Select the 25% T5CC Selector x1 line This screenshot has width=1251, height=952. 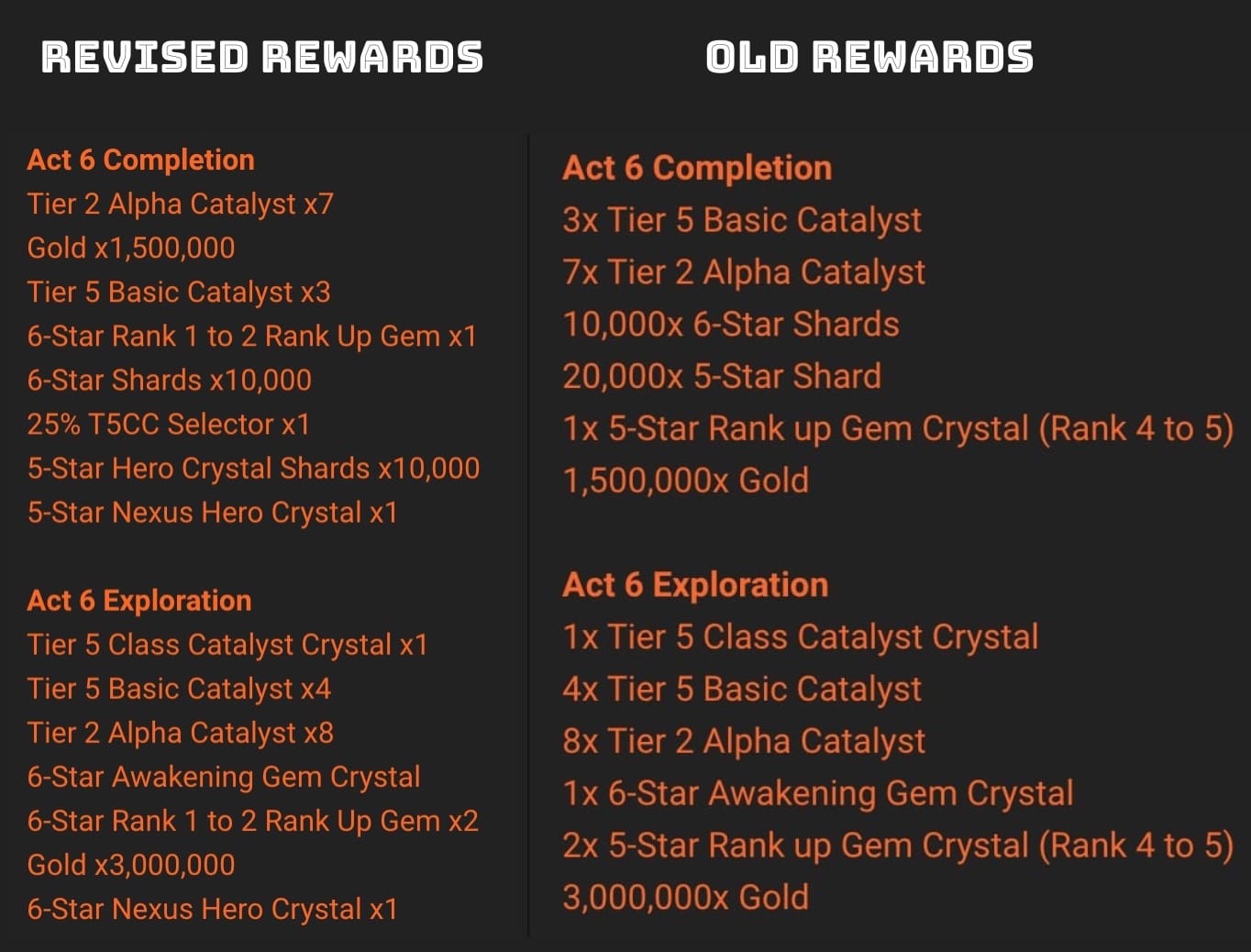coord(169,424)
